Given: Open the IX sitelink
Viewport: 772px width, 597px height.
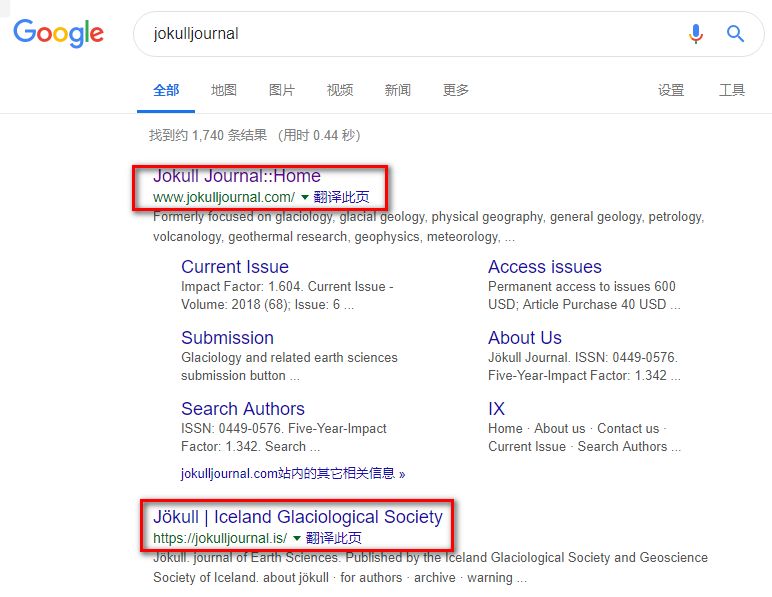Looking at the screenshot, I should (x=496, y=408).
